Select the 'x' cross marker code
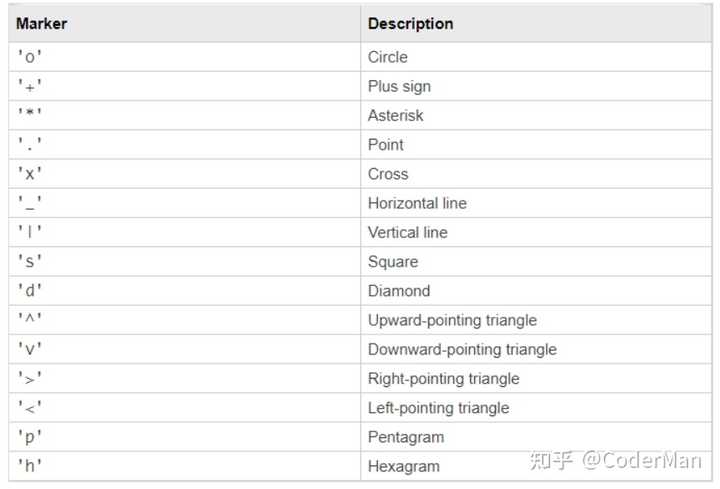The height and width of the screenshot is (489, 720). point(29,174)
